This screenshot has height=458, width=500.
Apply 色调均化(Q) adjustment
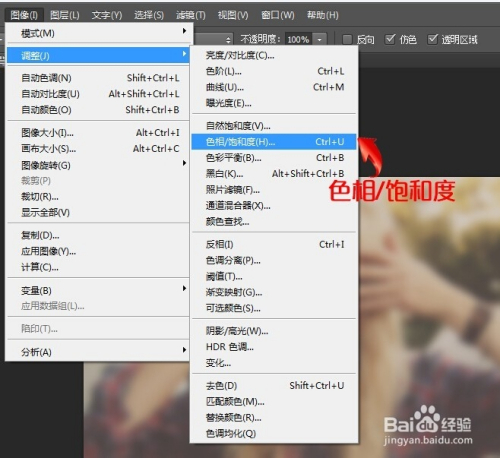click(x=274, y=434)
